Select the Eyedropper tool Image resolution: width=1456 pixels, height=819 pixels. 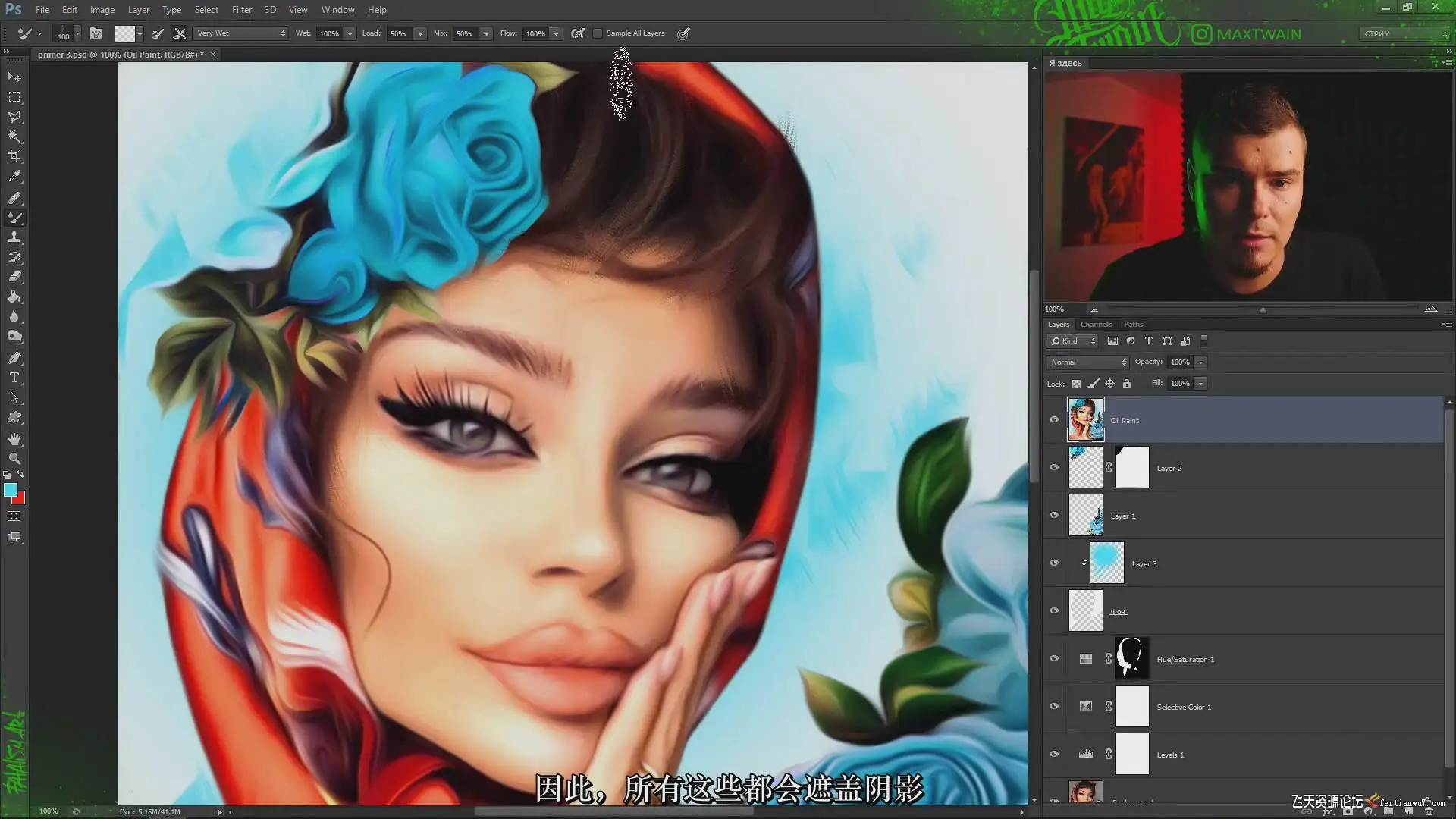tap(14, 176)
